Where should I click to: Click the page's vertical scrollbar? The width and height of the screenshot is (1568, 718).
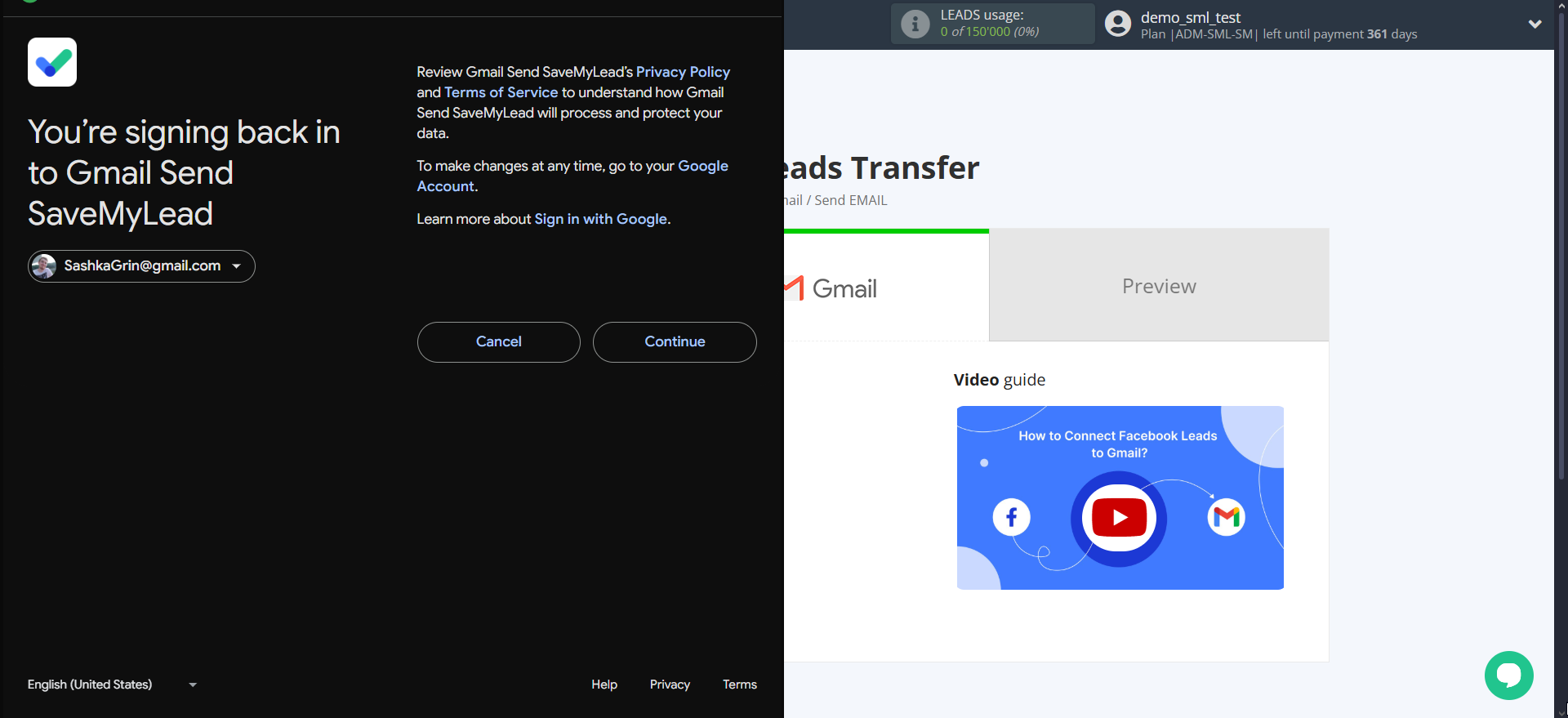click(1561, 245)
